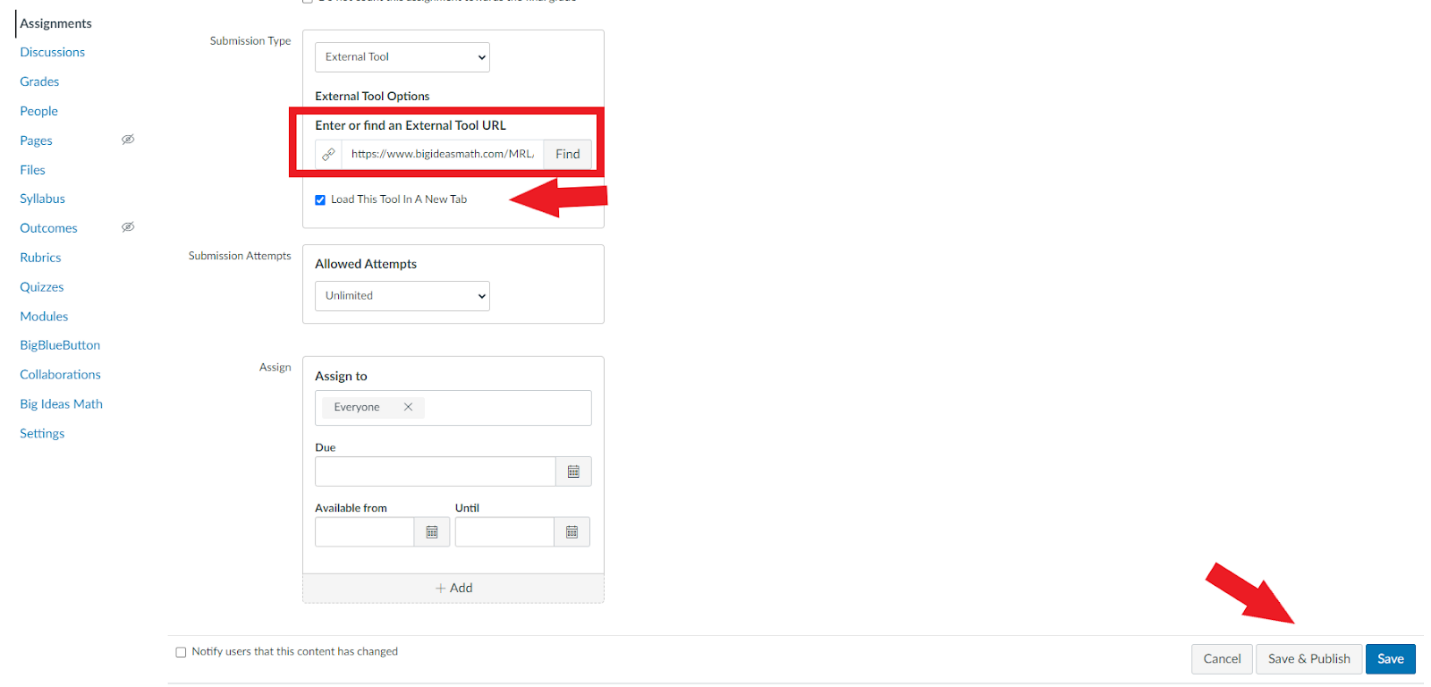This screenshot has height=687, width=1431.
Task: Click the blue Save button
Action: pyautogui.click(x=1390, y=659)
